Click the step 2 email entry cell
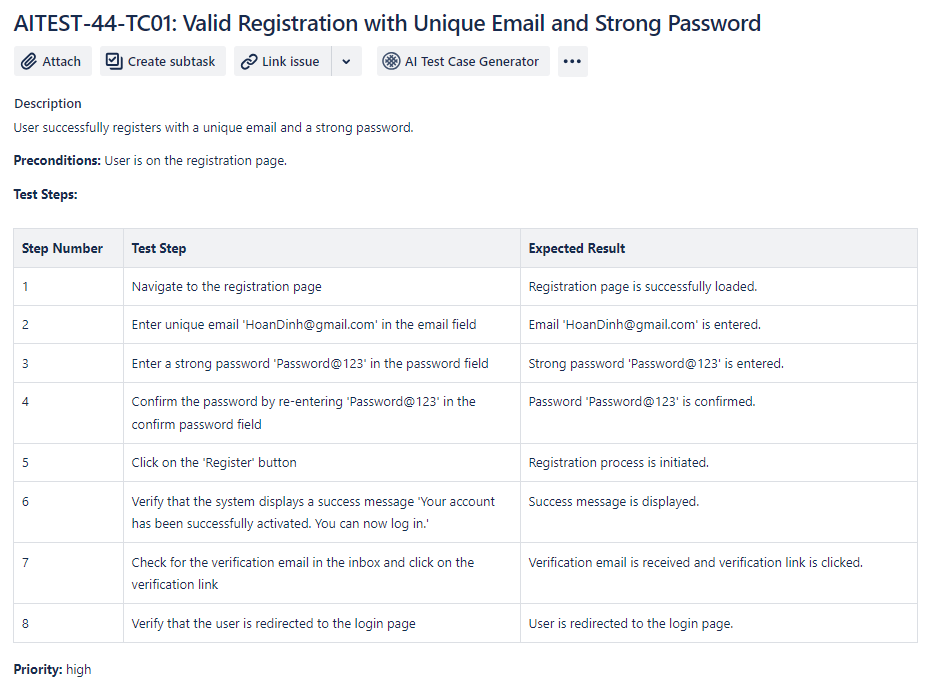The height and width of the screenshot is (685, 930). coord(304,325)
